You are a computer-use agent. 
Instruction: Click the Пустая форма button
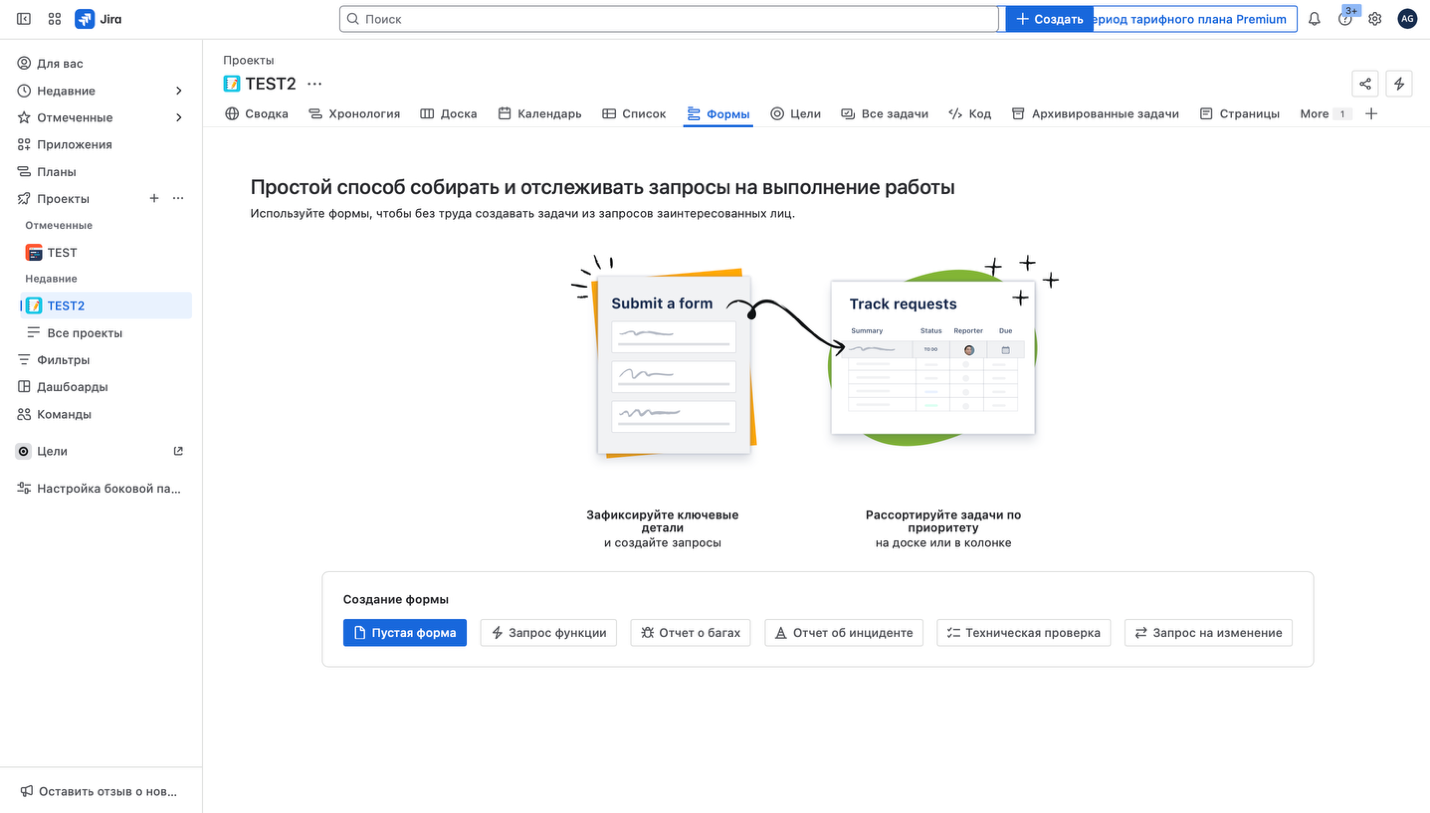tap(404, 633)
